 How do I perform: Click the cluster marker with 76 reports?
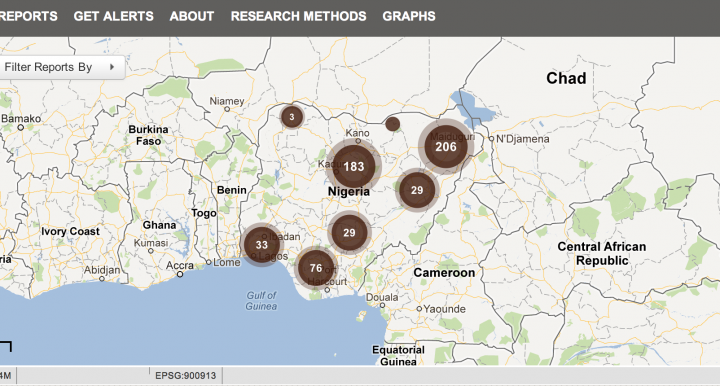(x=316, y=268)
